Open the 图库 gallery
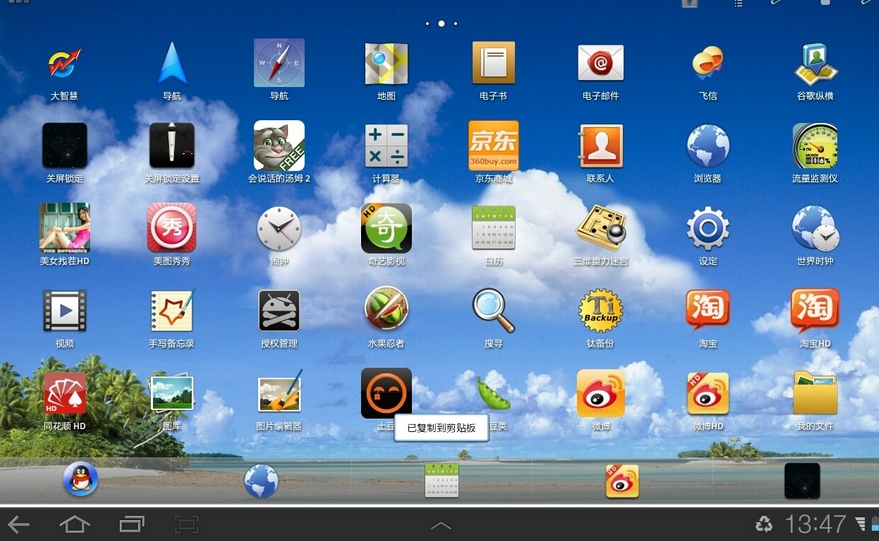This screenshot has height=541, width=879. click(172, 393)
